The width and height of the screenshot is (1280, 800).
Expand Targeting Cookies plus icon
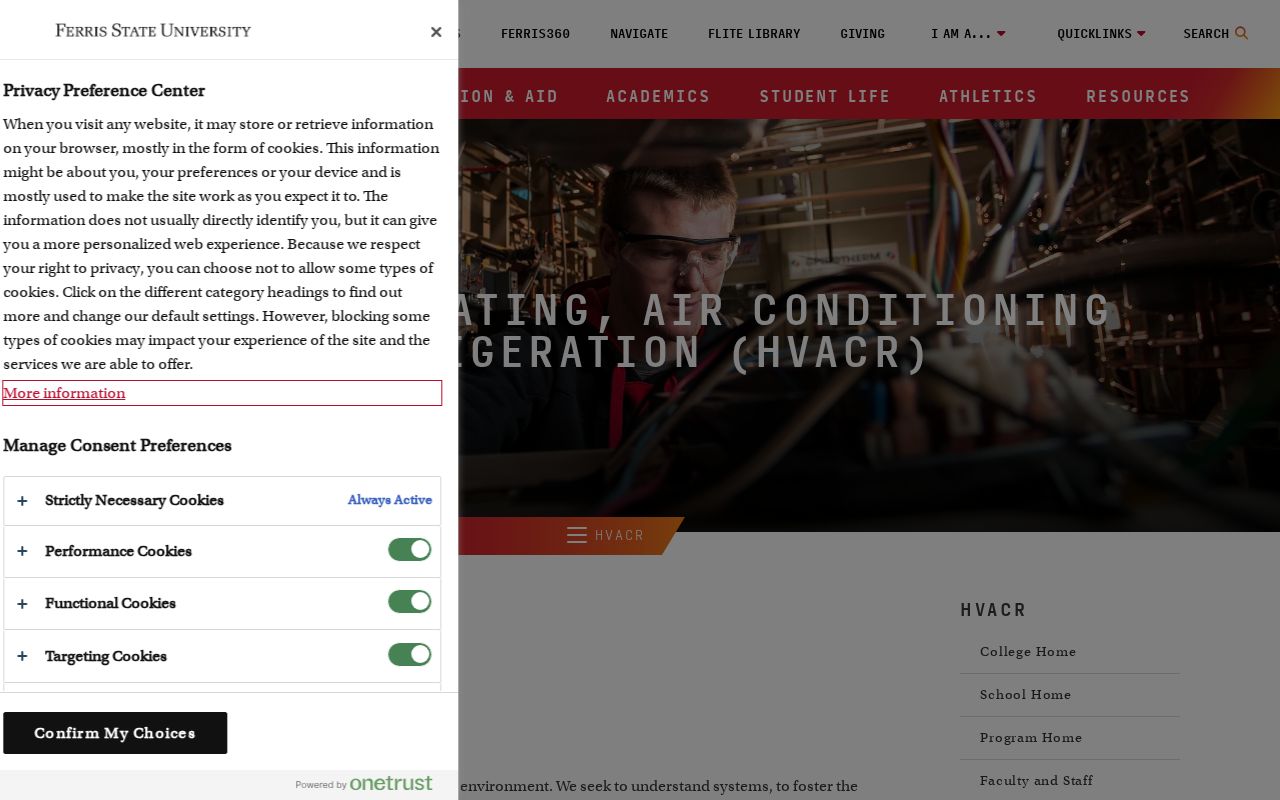coord(22,657)
